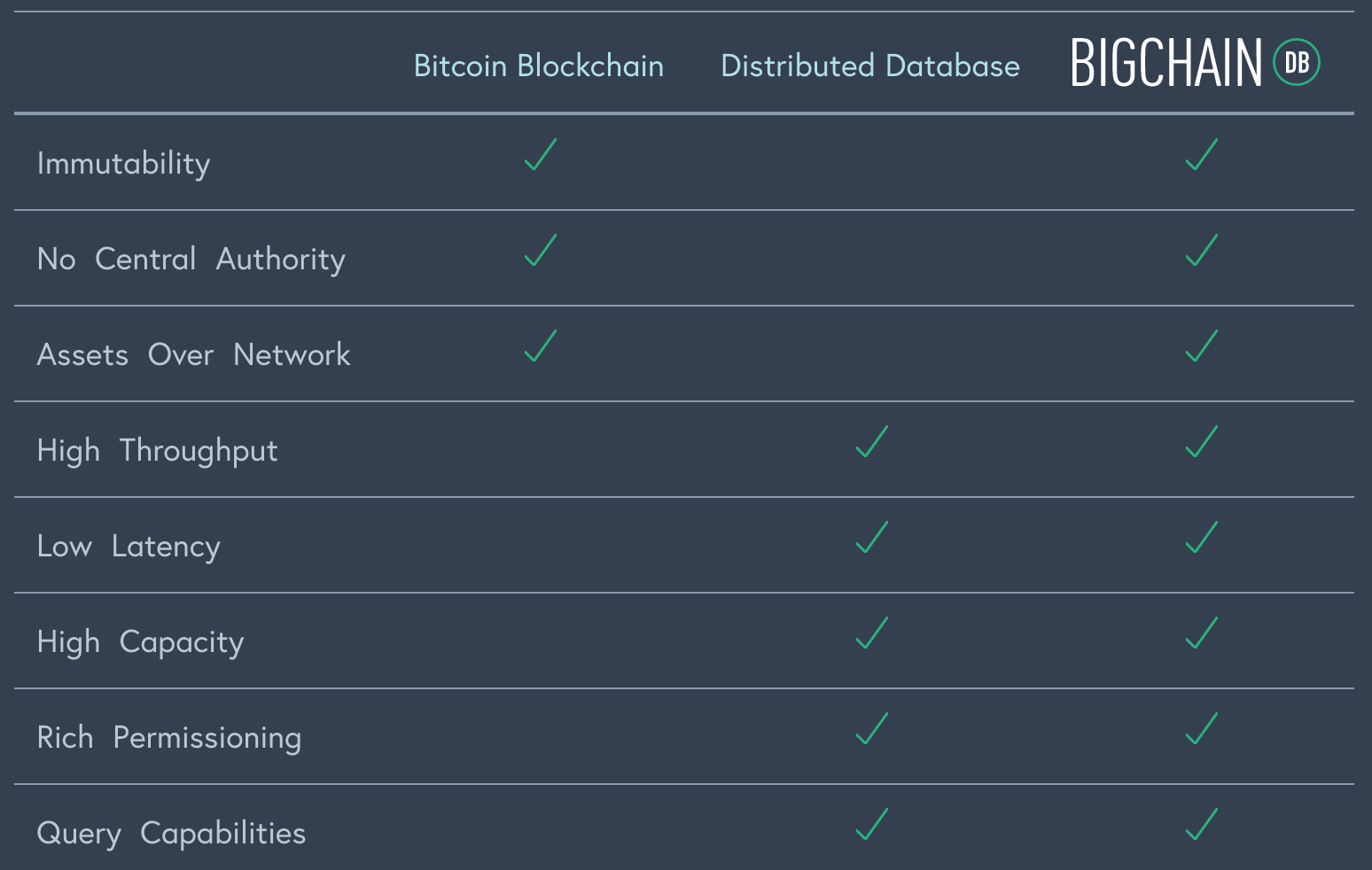Click the Immutability row label
The width and height of the screenshot is (1372, 870).
124,164
